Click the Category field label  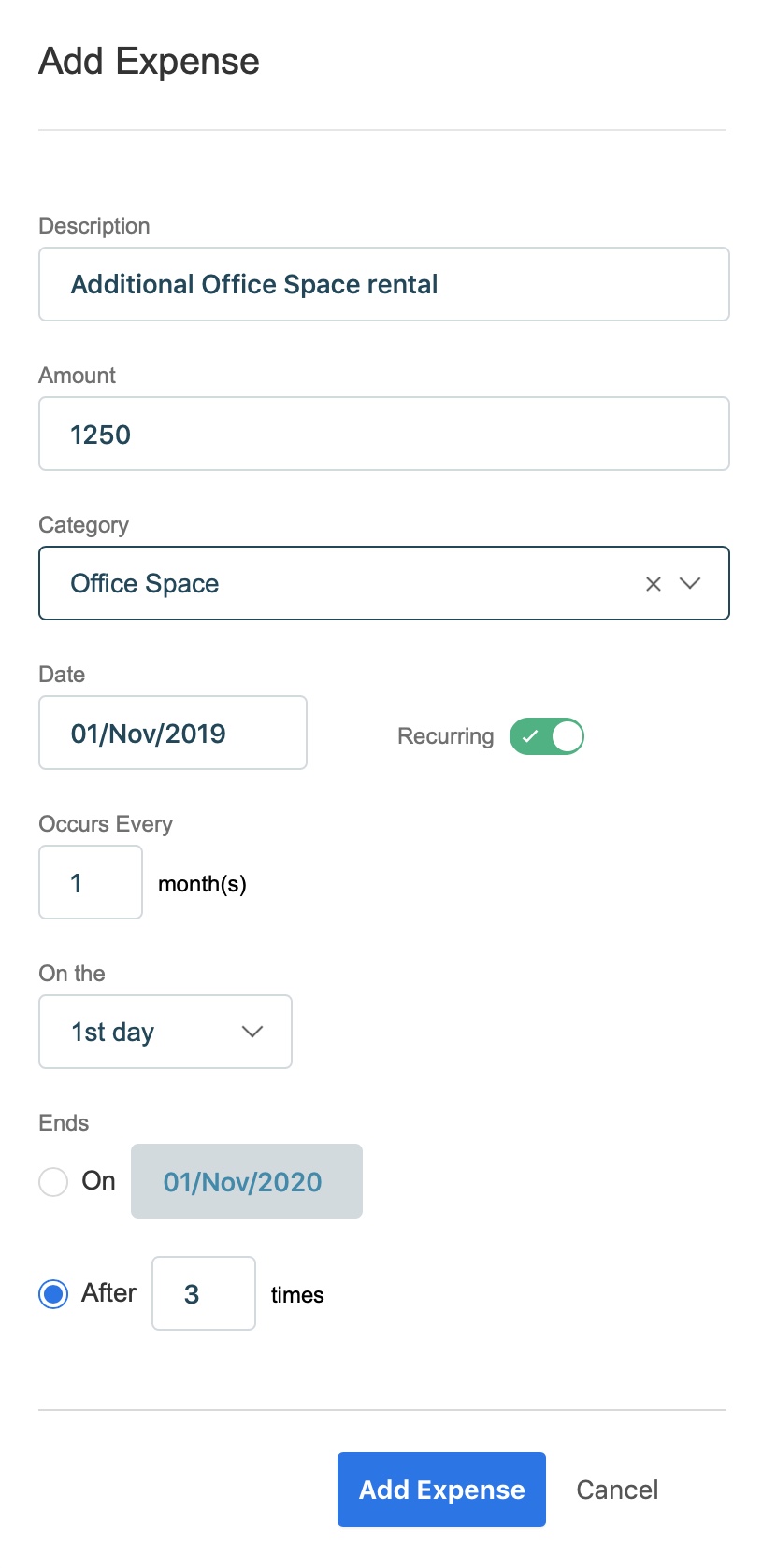click(84, 525)
